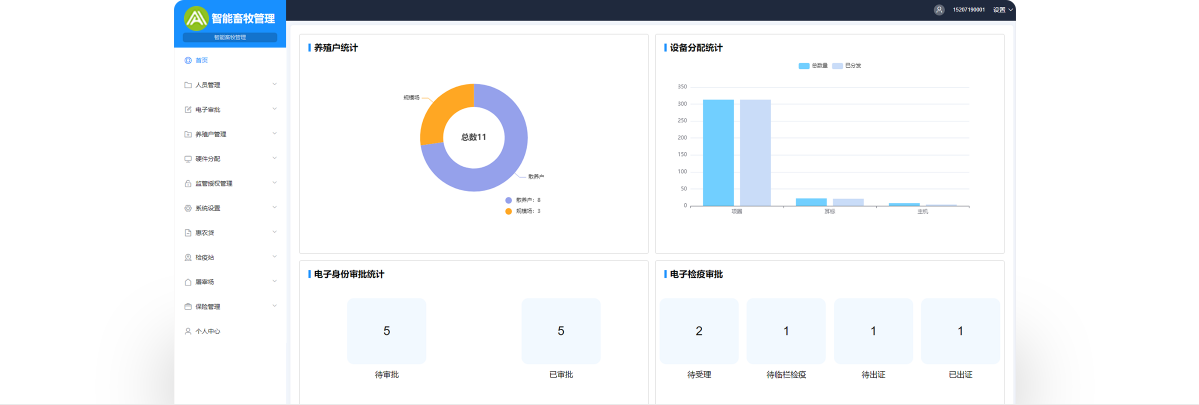
Task: Click the 待受理 card showing 2
Action: [x=699, y=331]
